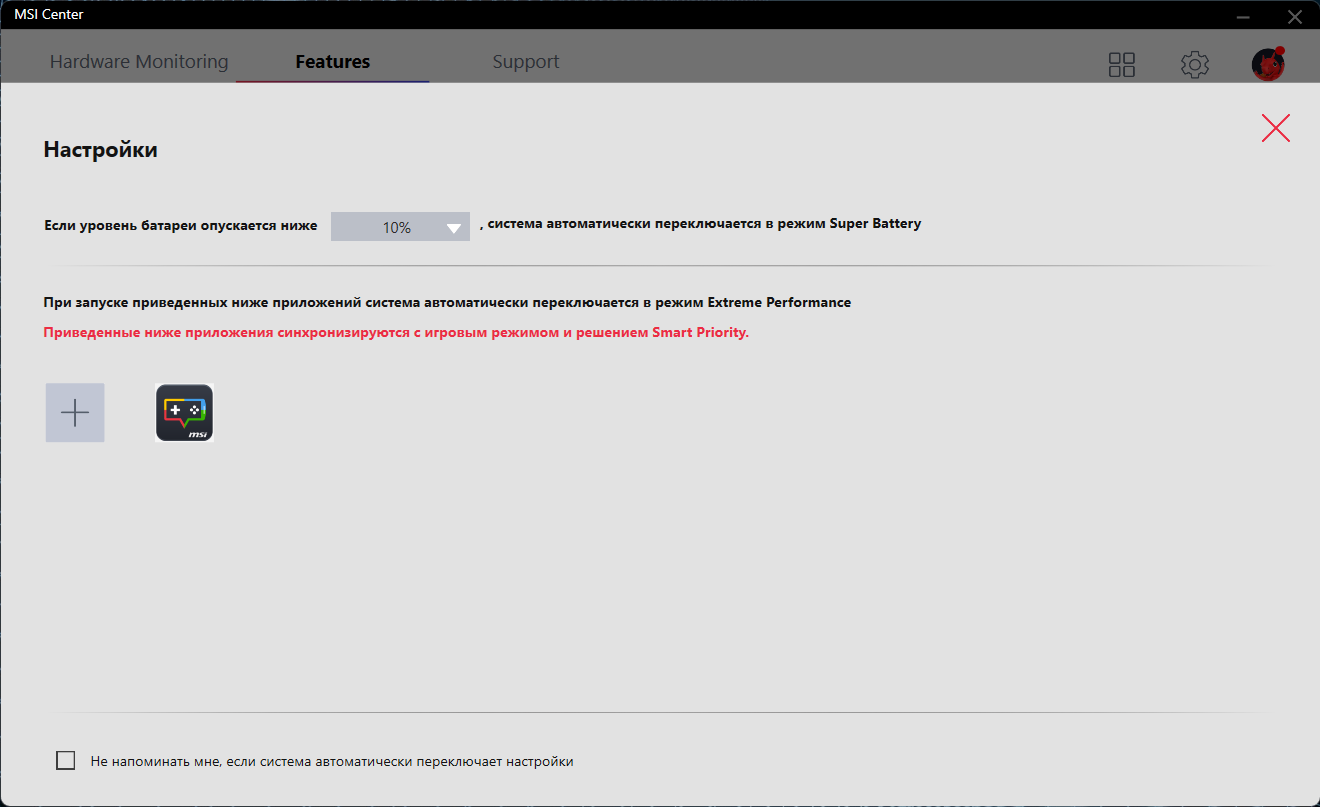1320x807 pixels.
Task: Click the Настройки heading text
Action: [101, 150]
